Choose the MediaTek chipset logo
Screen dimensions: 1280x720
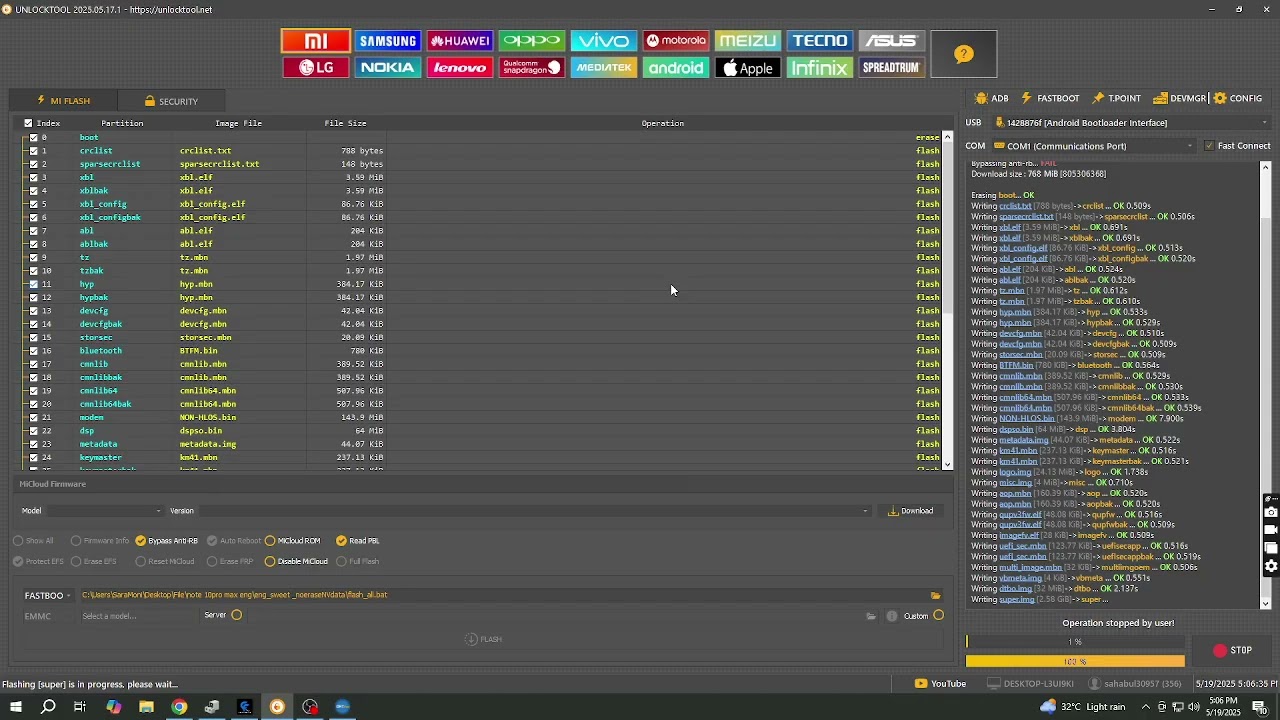pos(604,68)
